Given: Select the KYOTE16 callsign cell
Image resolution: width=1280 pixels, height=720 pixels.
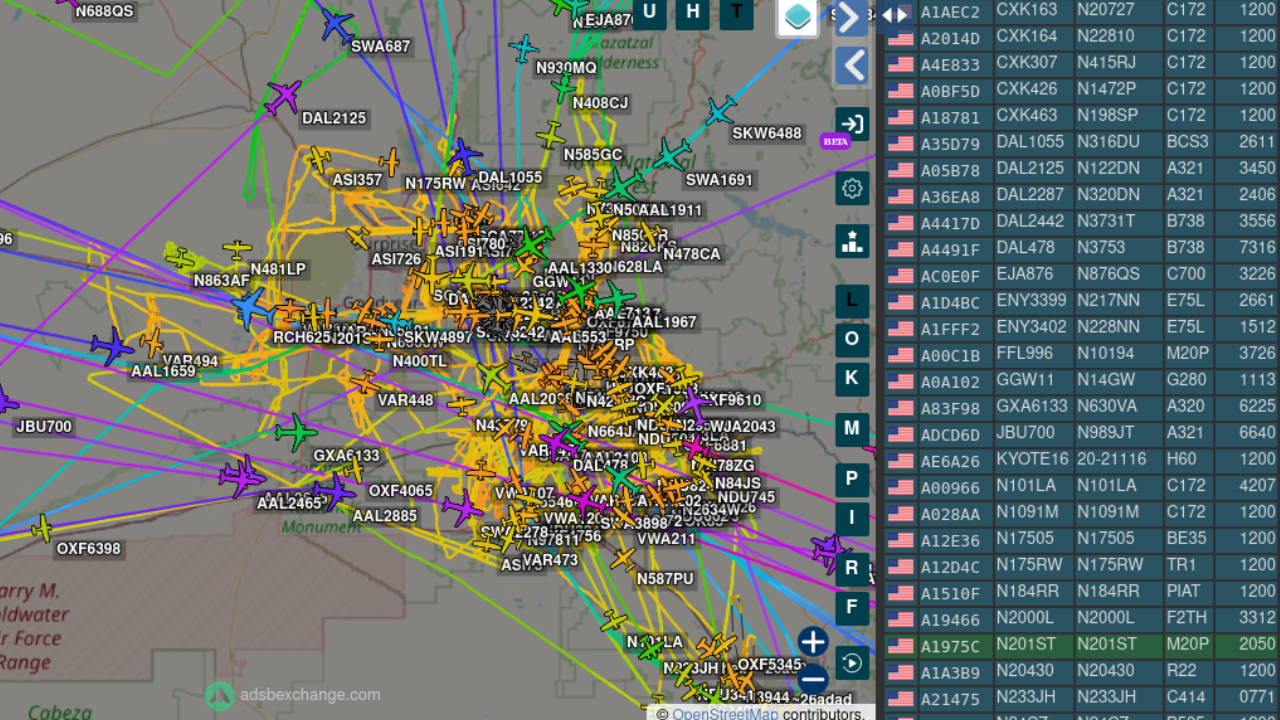Looking at the screenshot, I should pyautogui.click(x=1033, y=459).
